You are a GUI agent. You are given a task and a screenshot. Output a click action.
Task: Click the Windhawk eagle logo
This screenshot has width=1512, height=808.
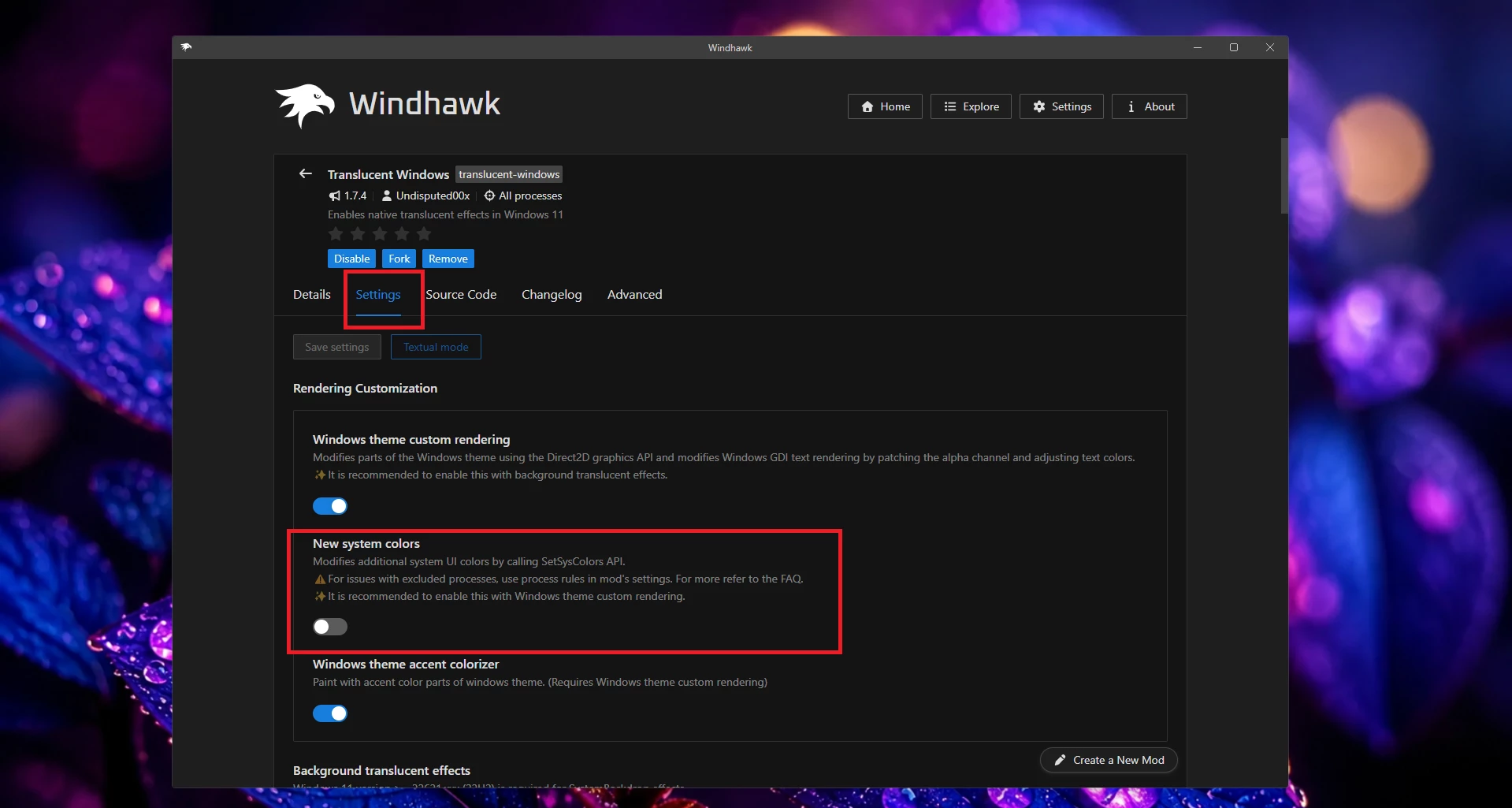point(305,106)
